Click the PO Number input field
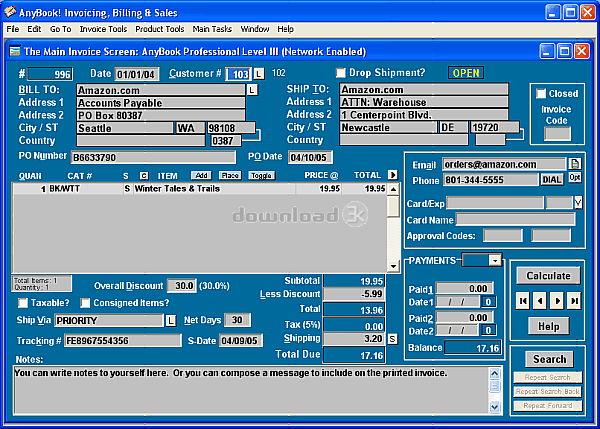 coord(156,157)
